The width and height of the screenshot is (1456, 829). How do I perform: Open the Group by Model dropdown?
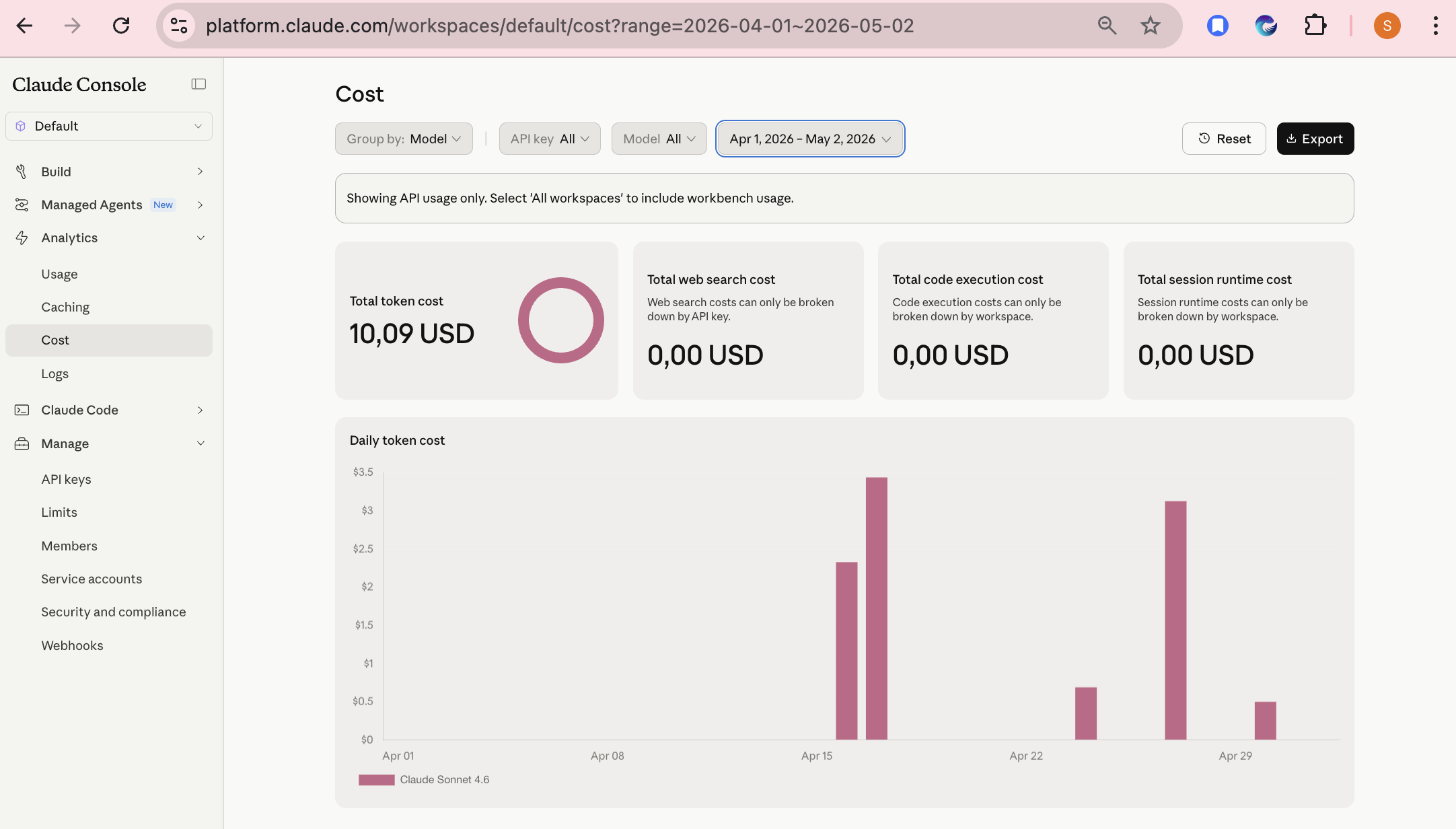click(404, 139)
